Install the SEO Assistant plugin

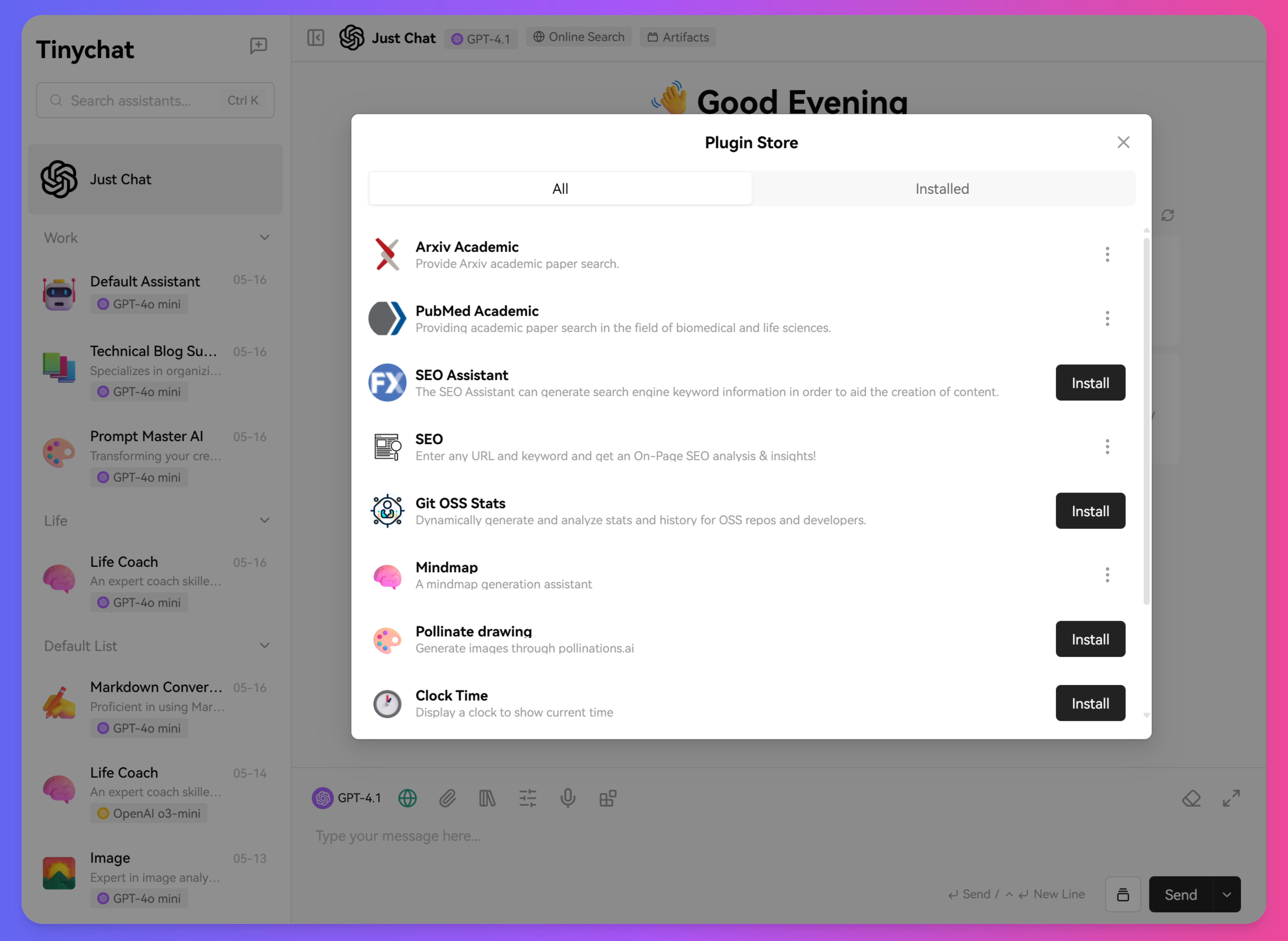(x=1090, y=383)
